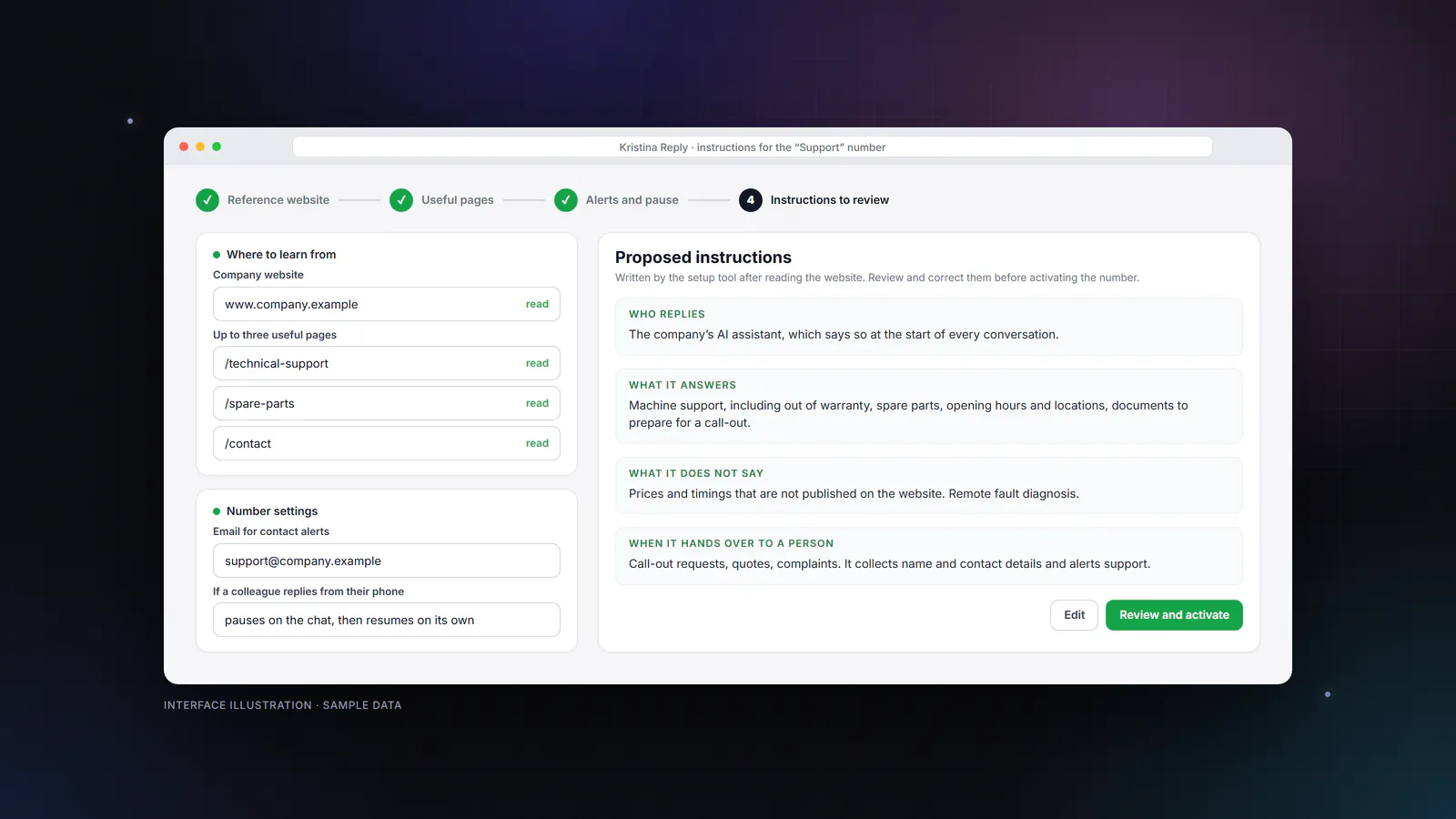Click the support@company.example email field
Screen dimensions: 1456x819
pos(387,561)
